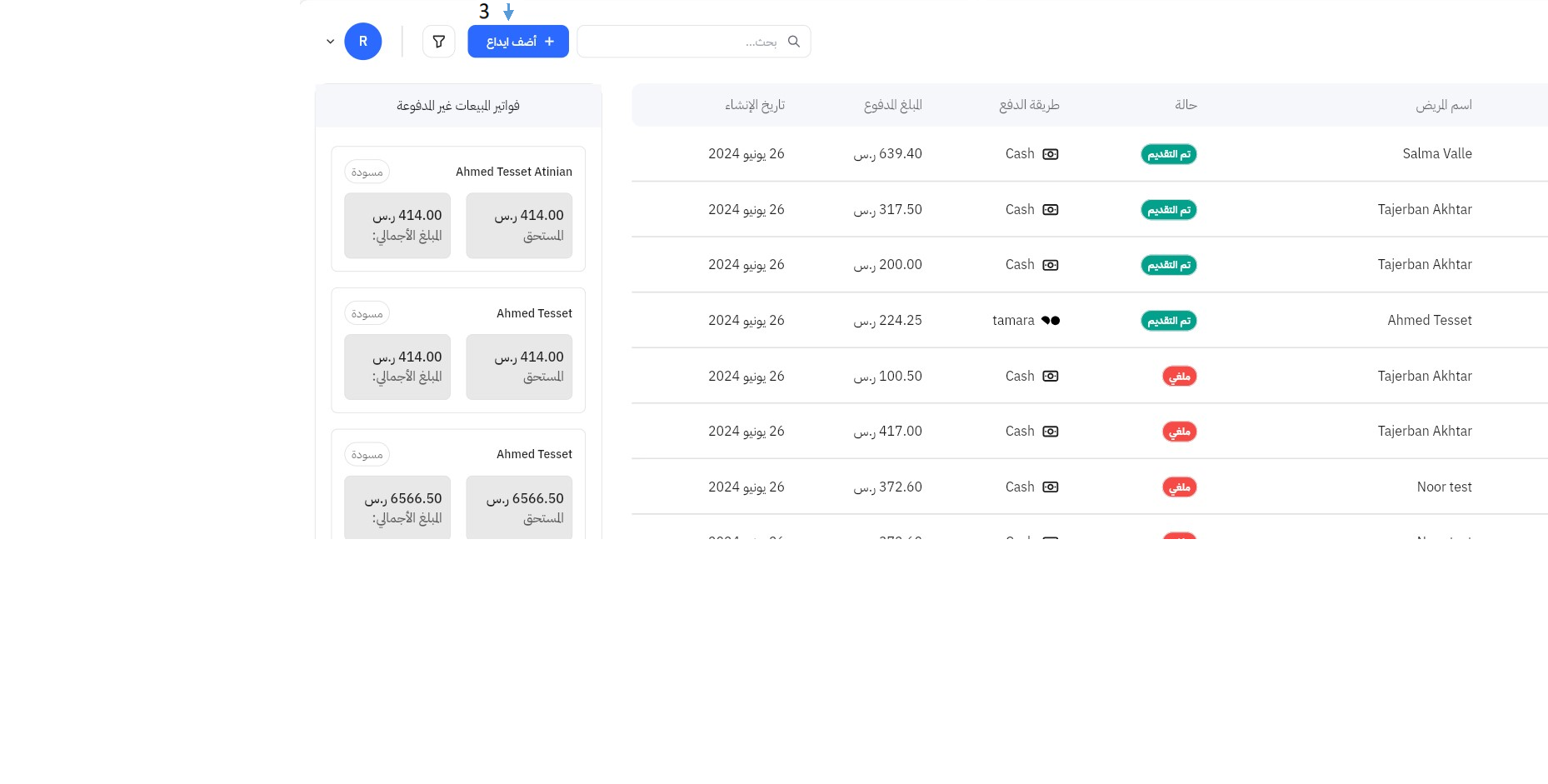Click the tamara logo in Ahmed Tesset row
1548x784 pixels.
tap(1051, 321)
